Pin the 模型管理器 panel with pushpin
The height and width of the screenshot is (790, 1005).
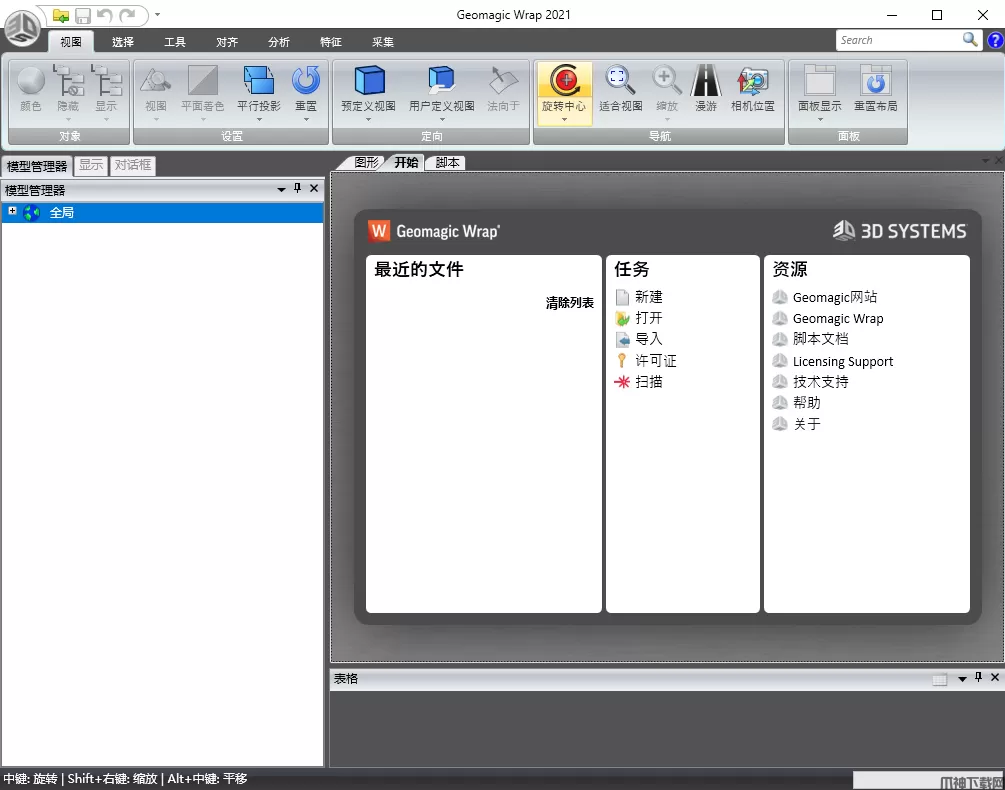pos(297,189)
